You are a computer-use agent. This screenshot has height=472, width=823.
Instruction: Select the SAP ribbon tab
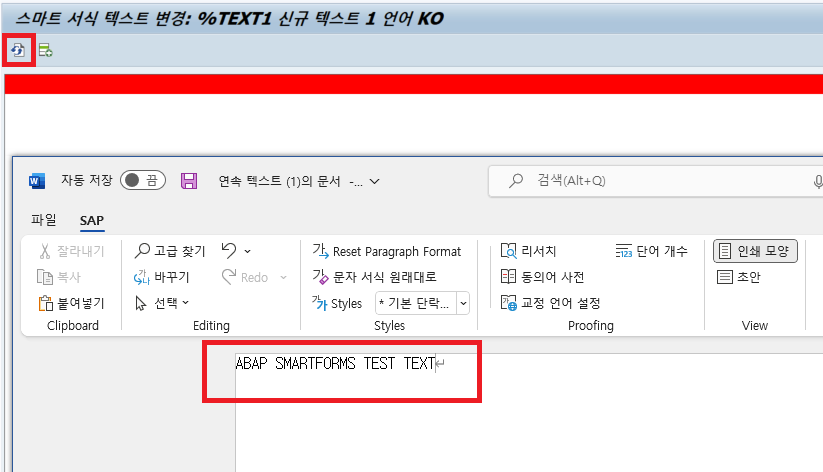point(92,221)
